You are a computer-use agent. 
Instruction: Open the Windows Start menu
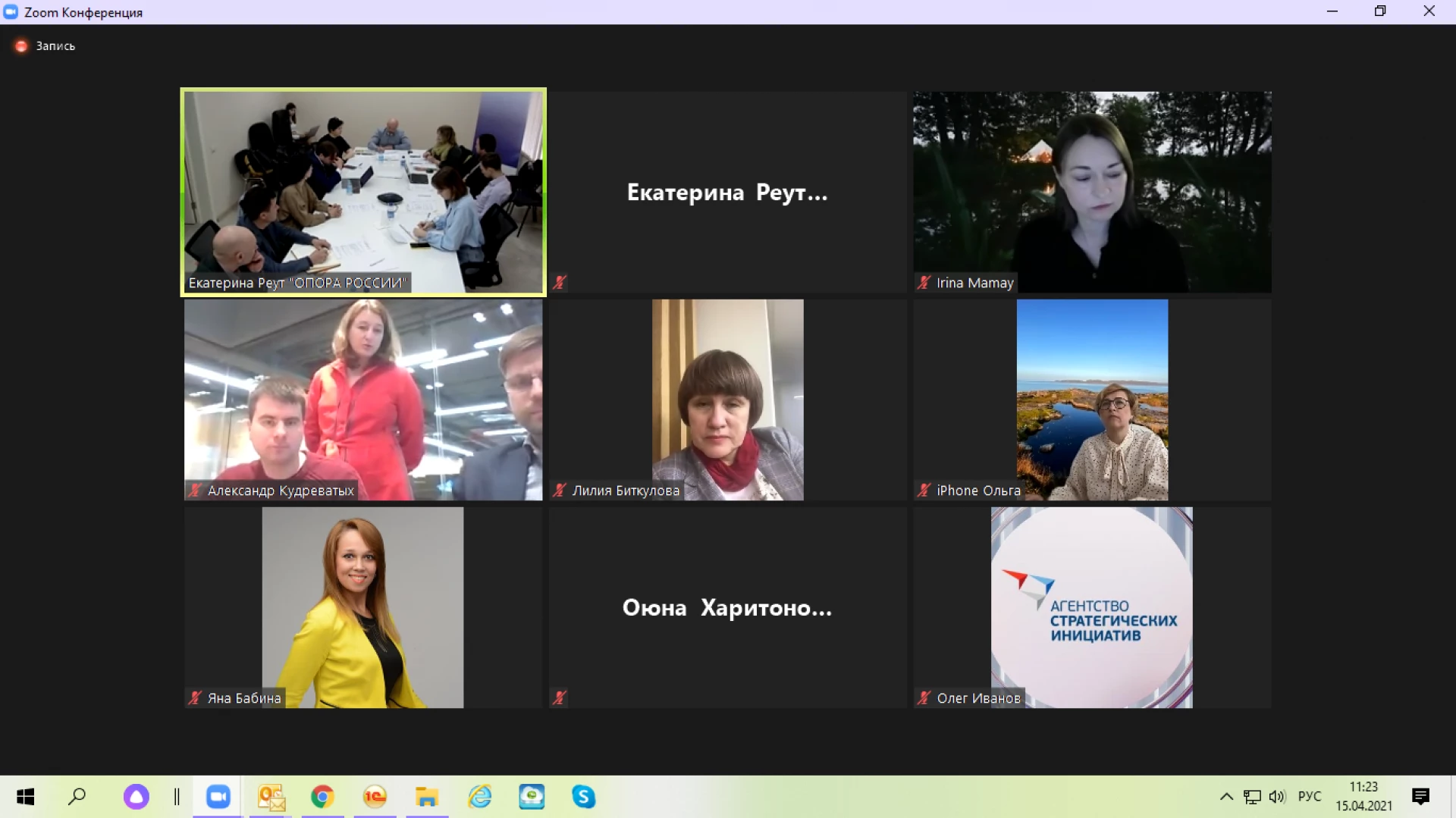[26, 797]
